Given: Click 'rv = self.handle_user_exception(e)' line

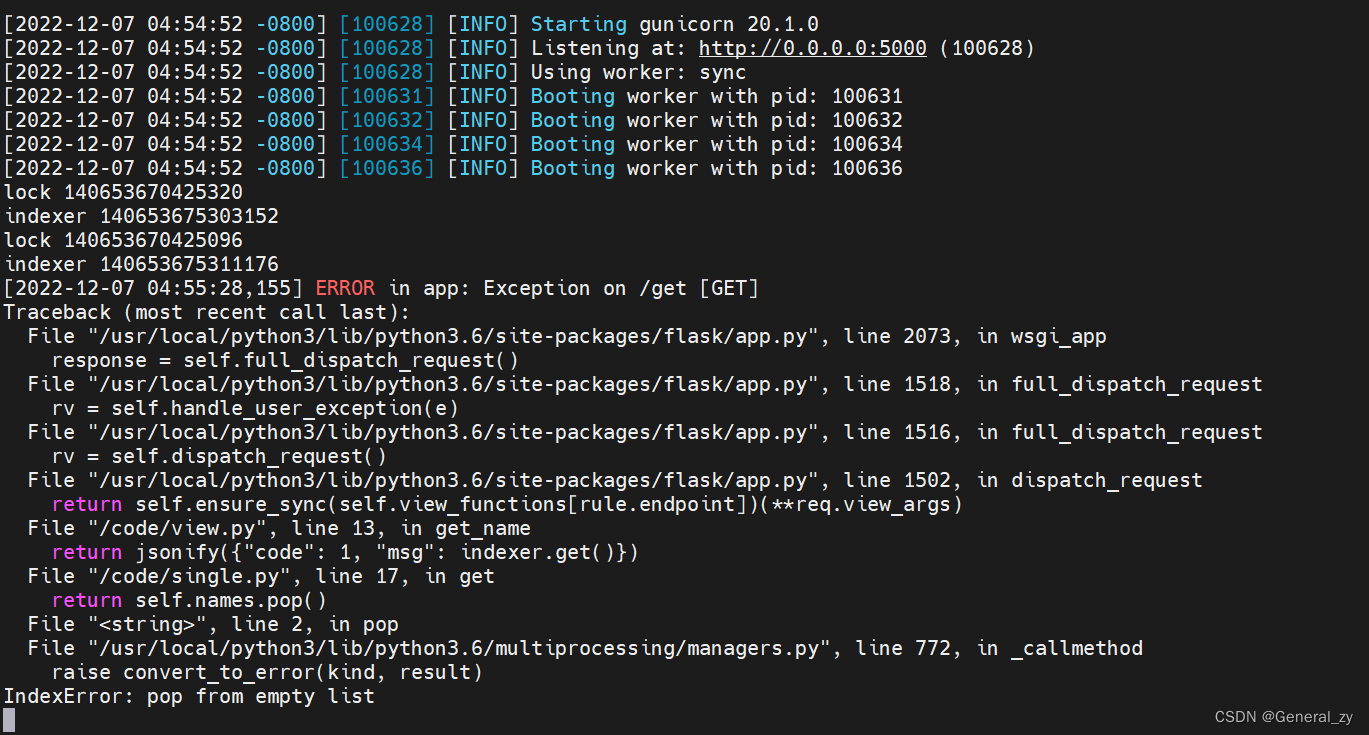Looking at the screenshot, I should tap(255, 408).
